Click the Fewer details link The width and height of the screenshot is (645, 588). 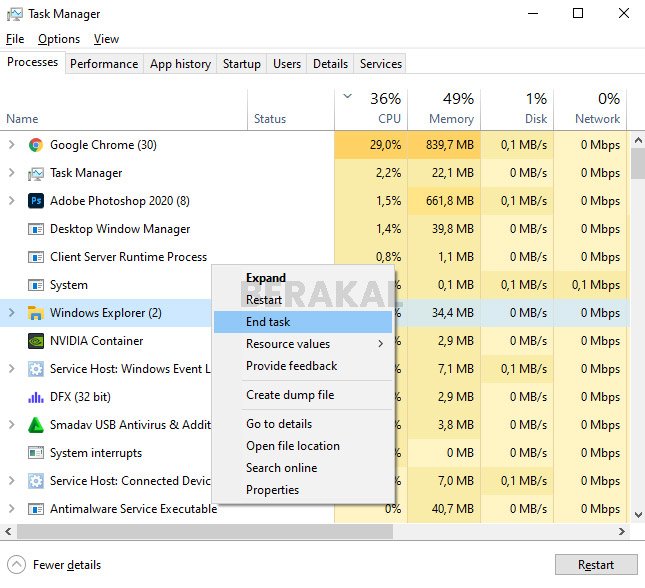tap(67, 565)
